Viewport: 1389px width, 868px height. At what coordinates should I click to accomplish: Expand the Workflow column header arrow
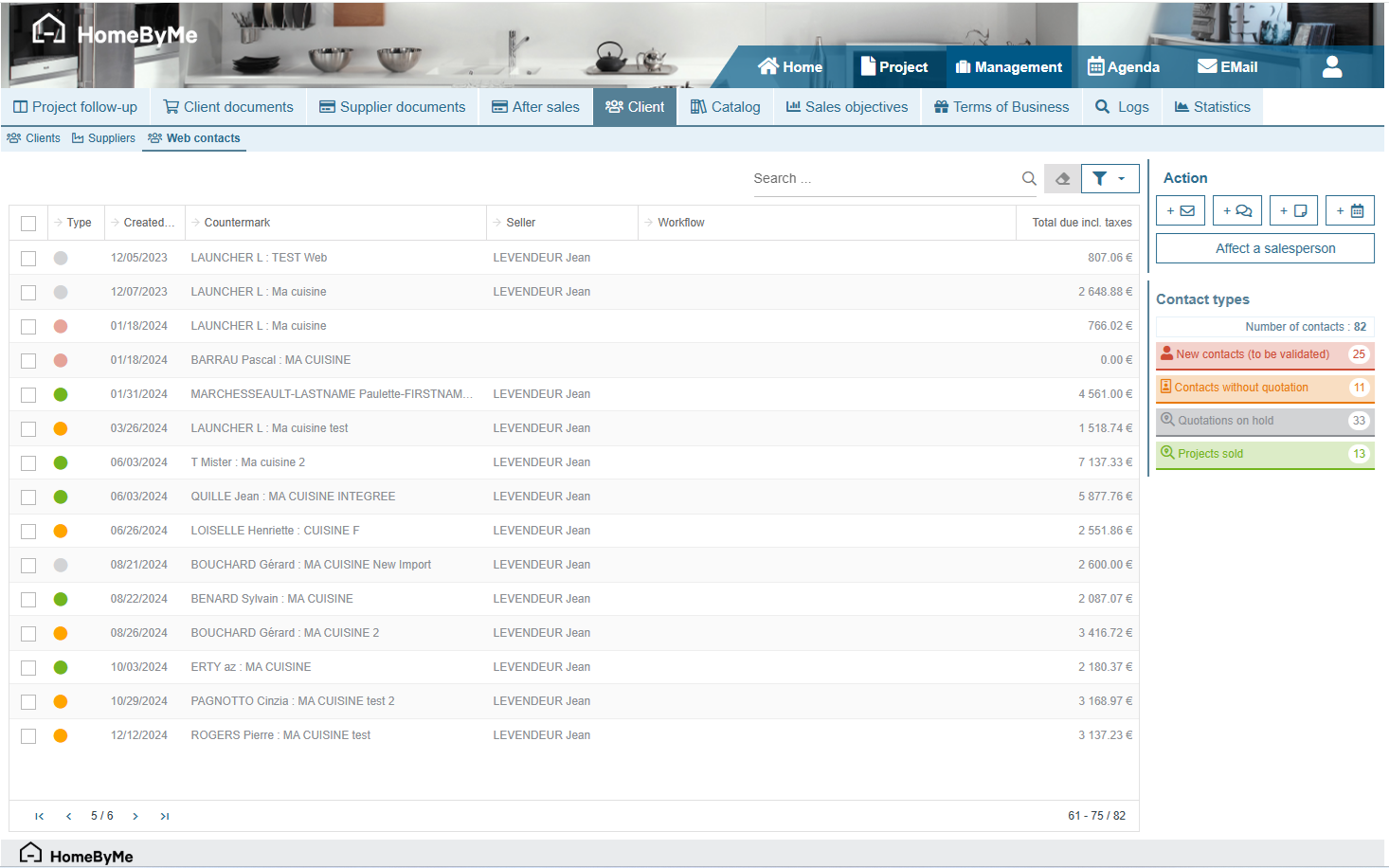click(649, 223)
